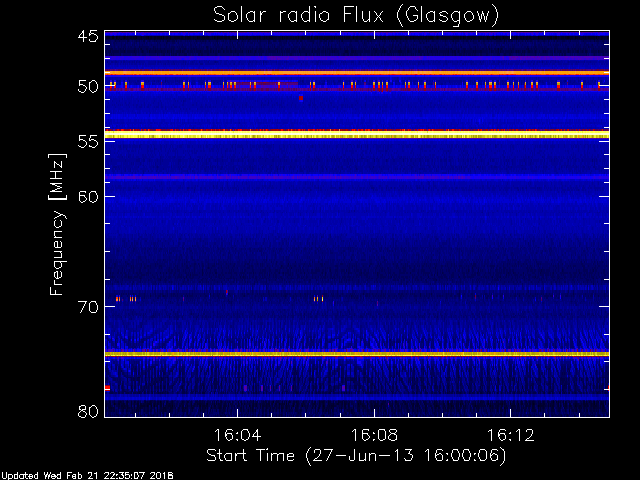This screenshot has width=640, height=480.
Task: Click the magenta dot near 78 MHz around 16:07
Action: coord(343,388)
